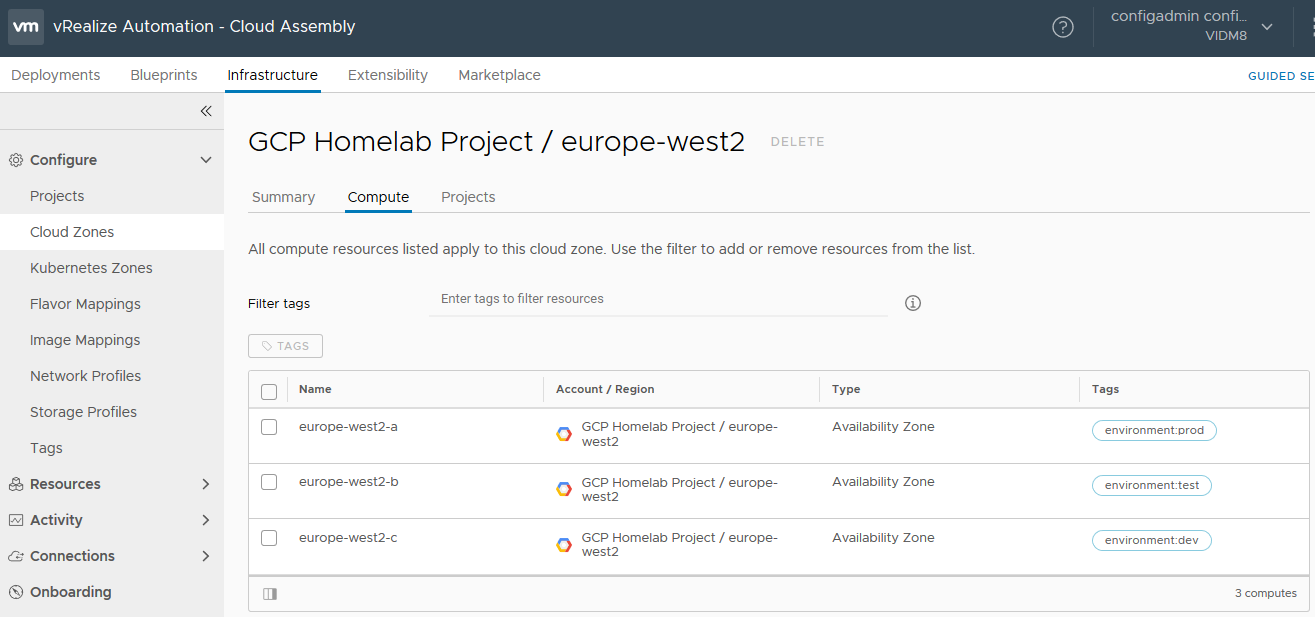Click the europe-west2-b name cell
This screenshot has height=617, width=1315.
click(x=348, y=482)
